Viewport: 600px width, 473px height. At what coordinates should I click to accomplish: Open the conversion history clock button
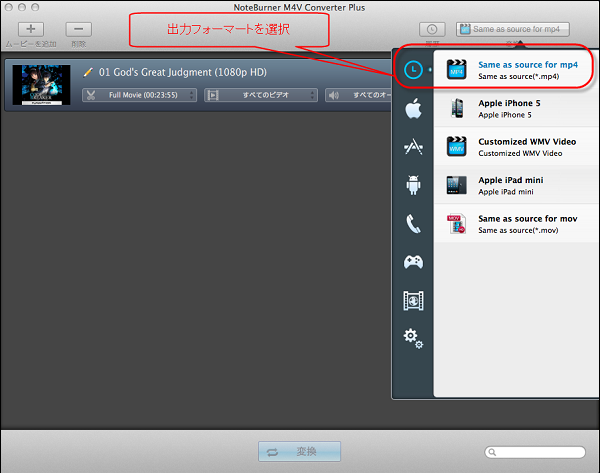432,29
